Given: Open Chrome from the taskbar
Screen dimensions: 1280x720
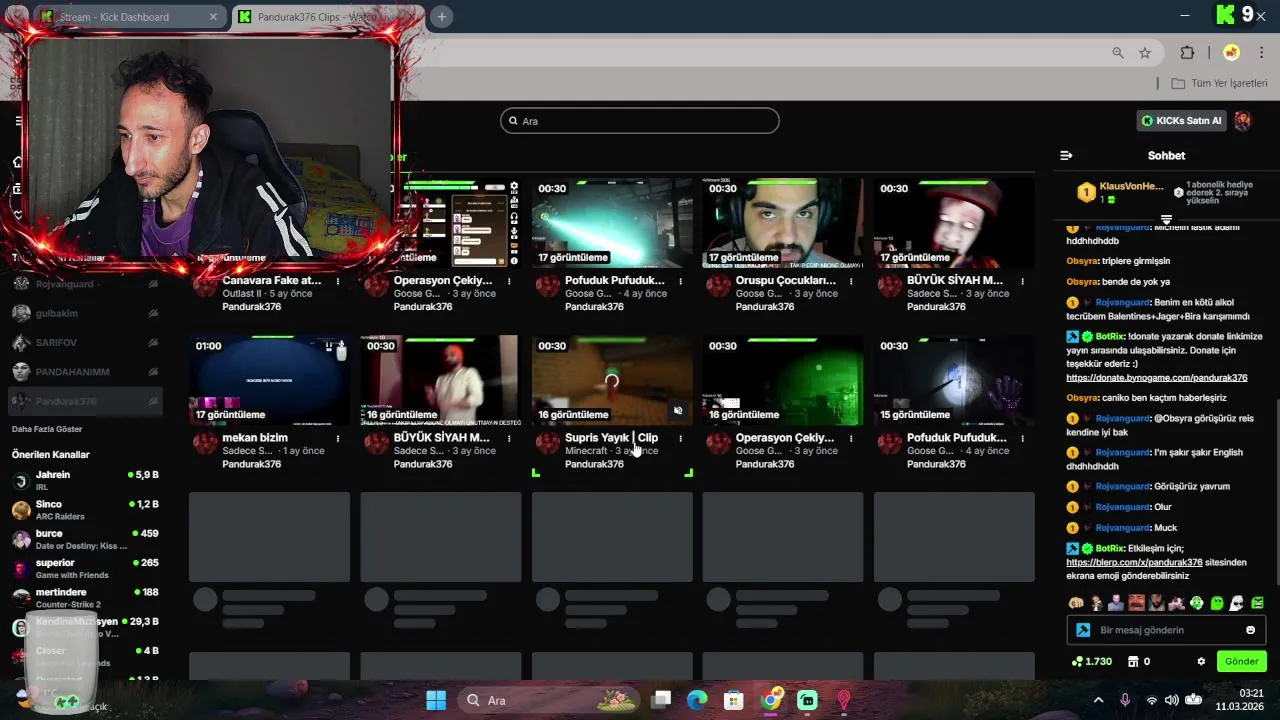Looking at the screenshot, I should pos(771,700).
